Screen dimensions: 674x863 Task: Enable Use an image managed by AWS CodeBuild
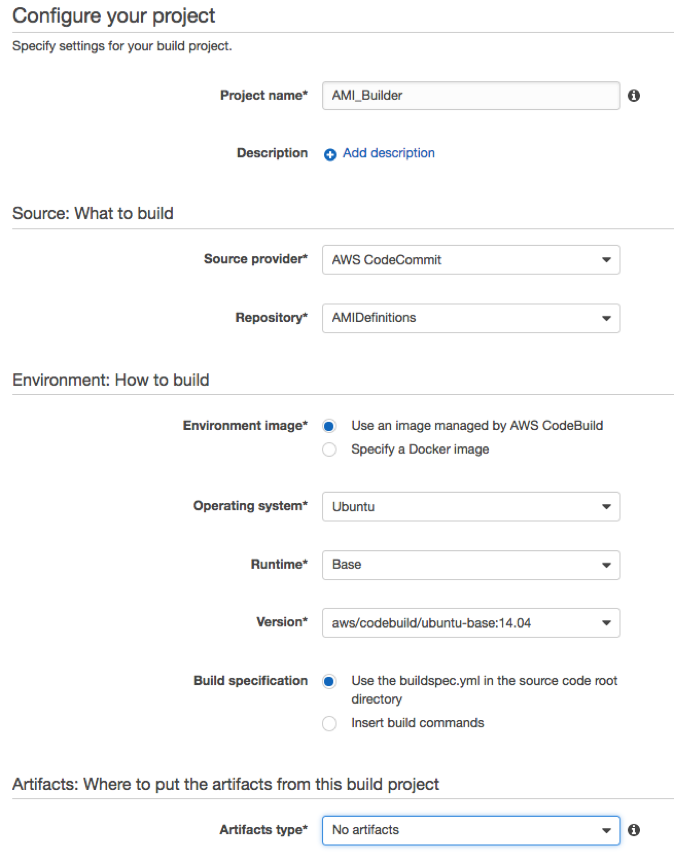(x=329, y=425)
